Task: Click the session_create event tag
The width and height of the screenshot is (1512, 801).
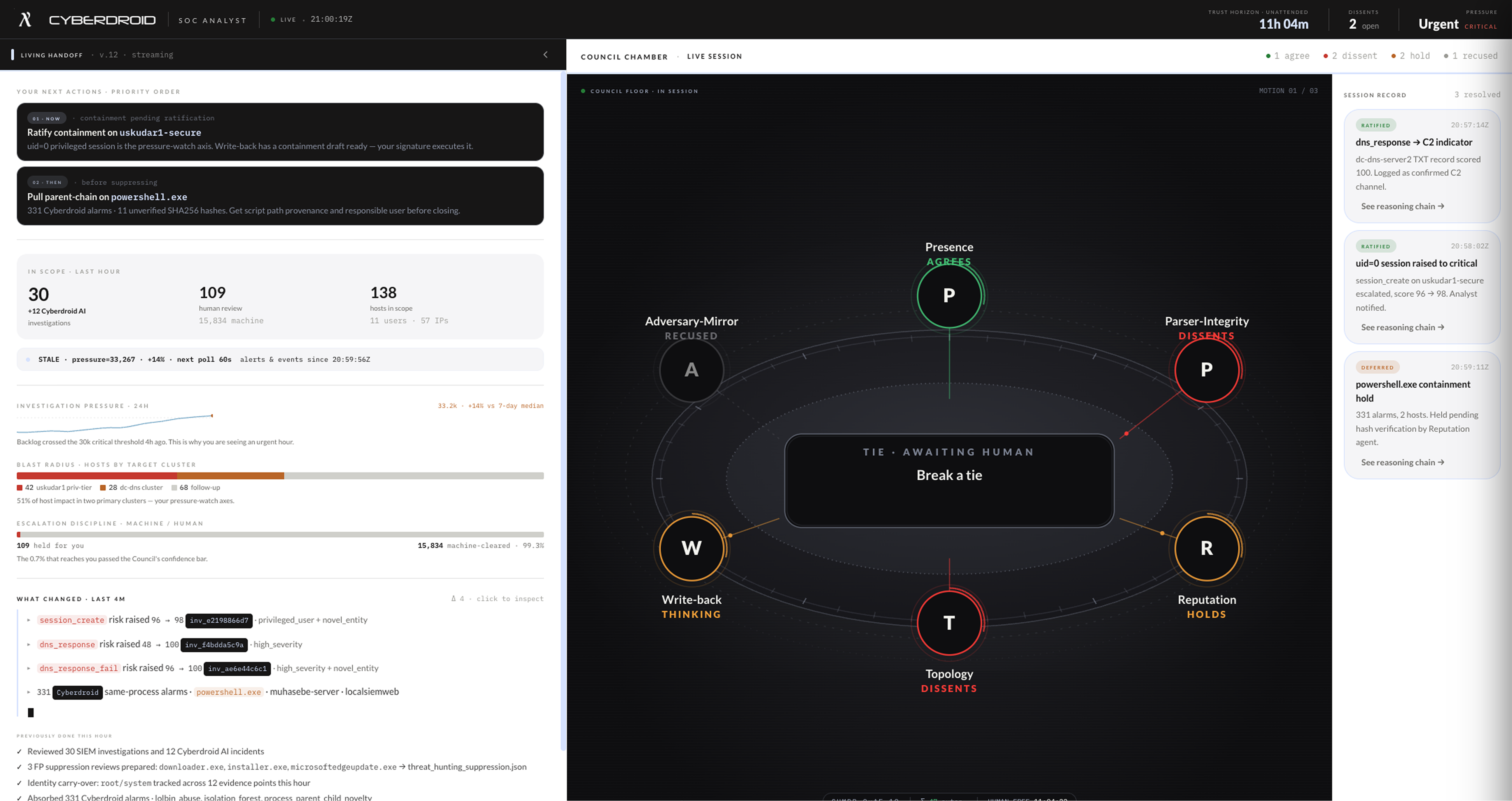Action: click(x=71, y=620)
